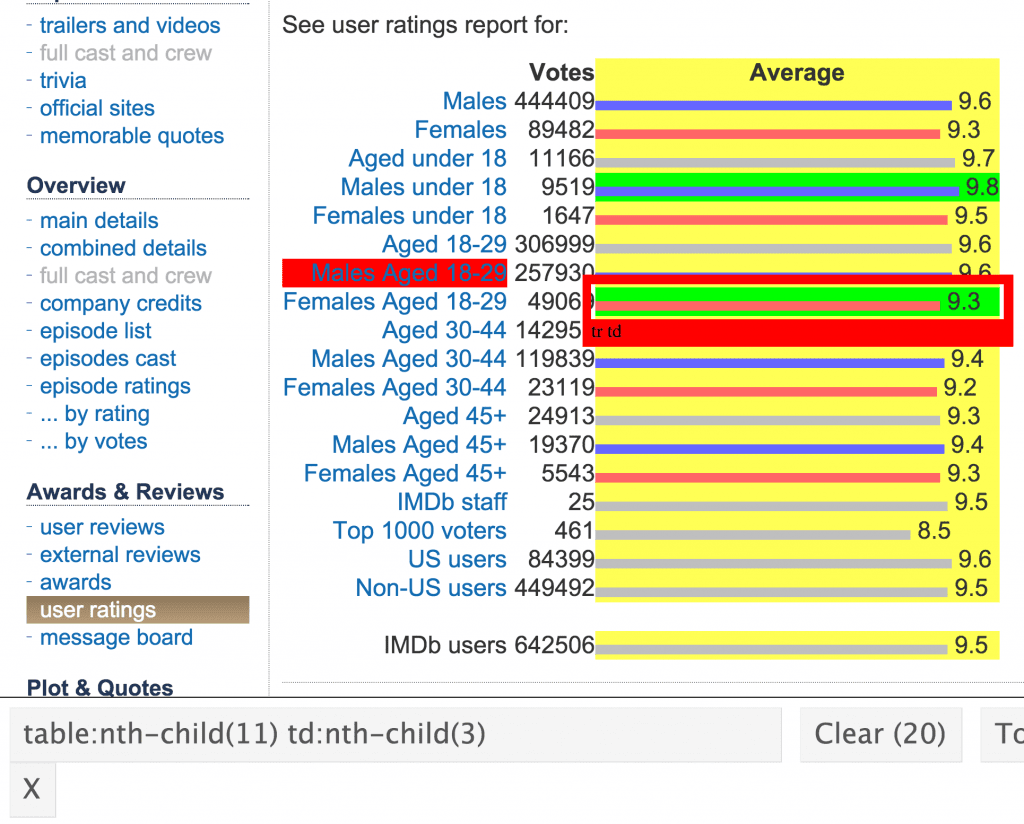
Task: Open the message board menu item
Action: [x=116, y=638]
